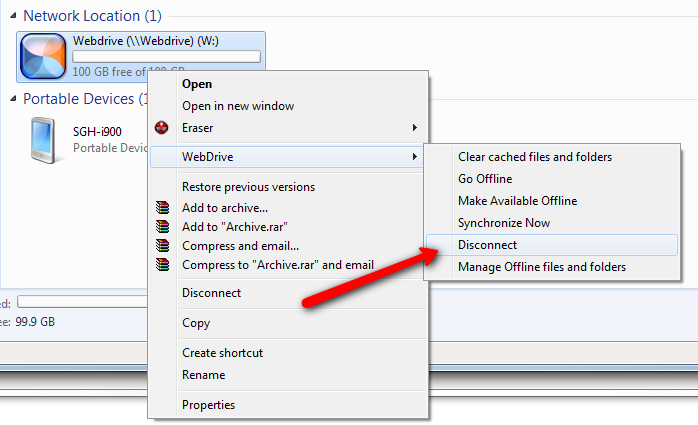Expand the Eraser submenu arrow

coord(414,128)
